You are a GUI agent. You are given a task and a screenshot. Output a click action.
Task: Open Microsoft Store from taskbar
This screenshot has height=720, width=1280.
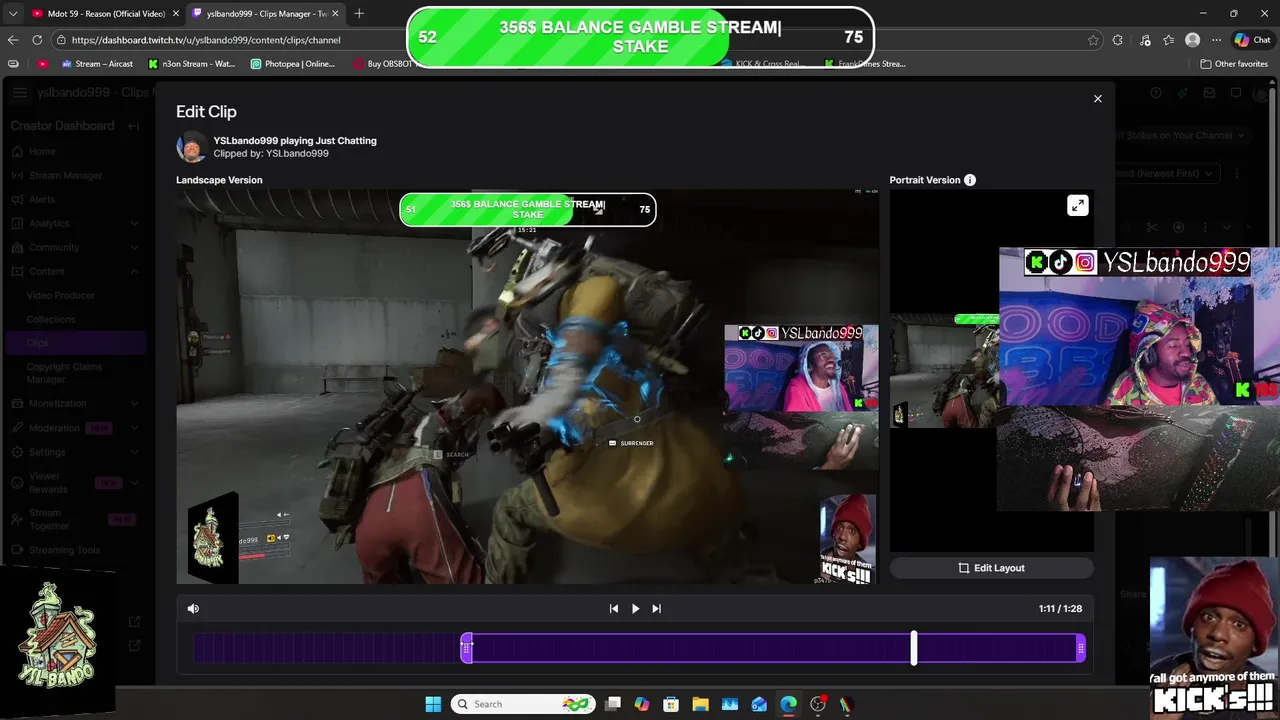coord(671,704)
